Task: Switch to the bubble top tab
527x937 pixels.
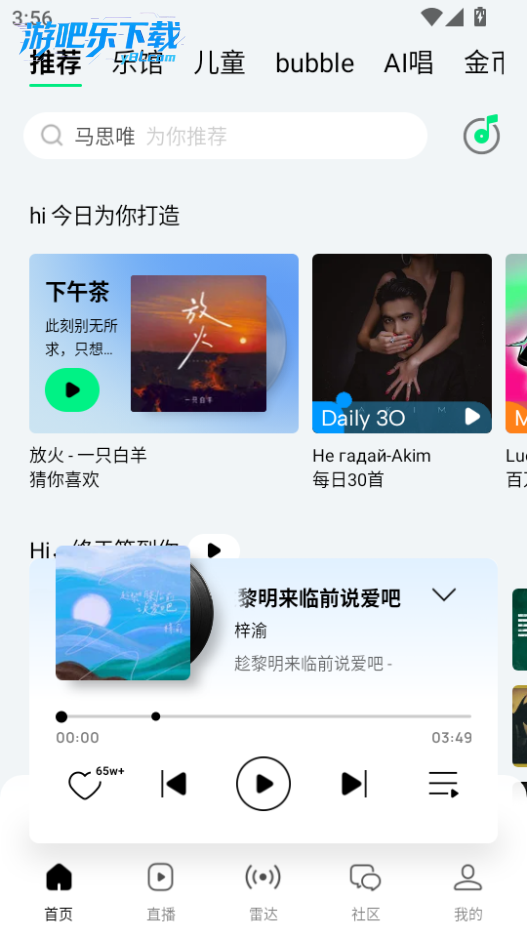Action: click(315, 63)
